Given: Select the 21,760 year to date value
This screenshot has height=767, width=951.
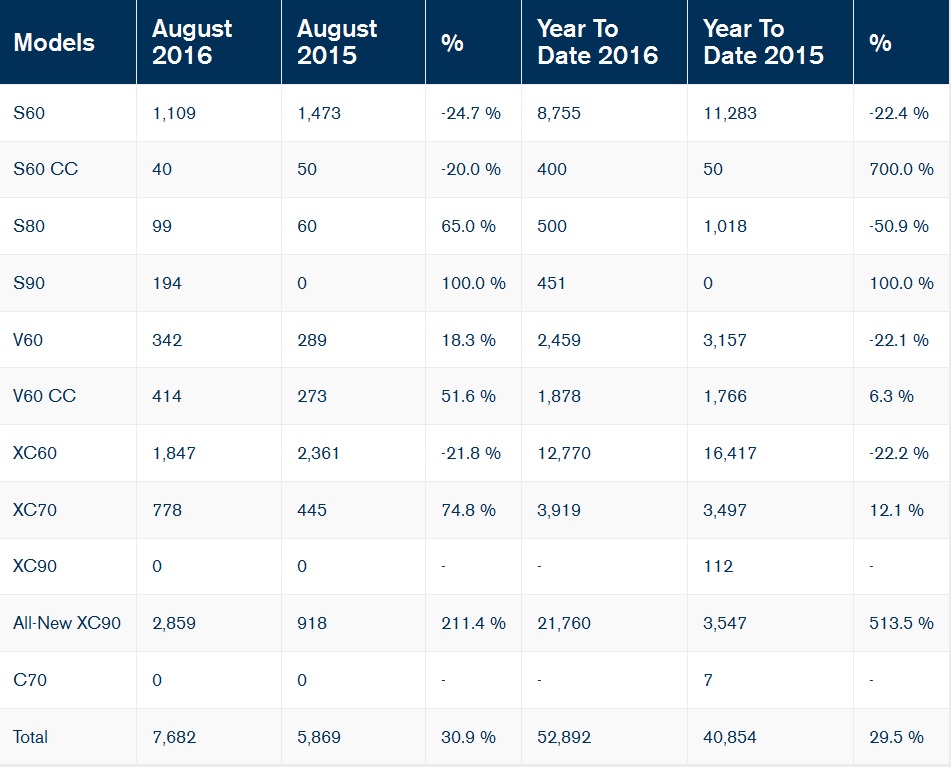Looking at the screenshot, I should click(564, 623).
